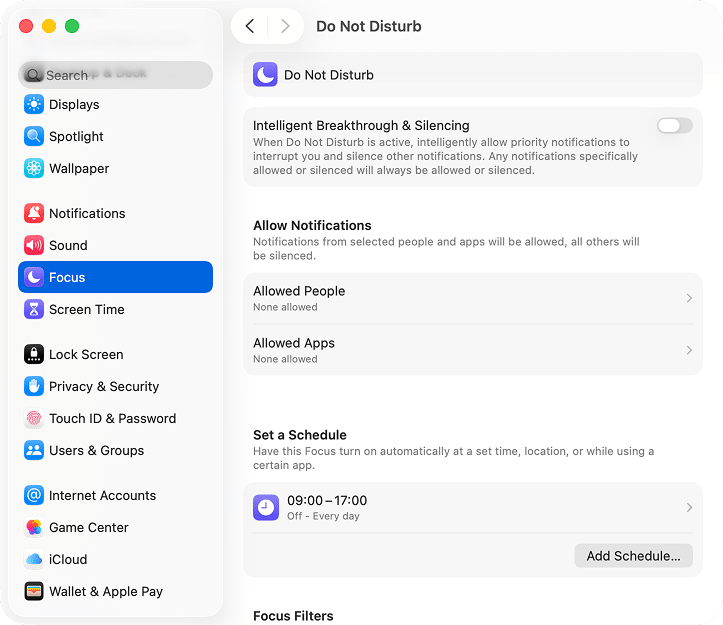
Task: Expand Allowed People chevron
Action: (x=689, y=298)
